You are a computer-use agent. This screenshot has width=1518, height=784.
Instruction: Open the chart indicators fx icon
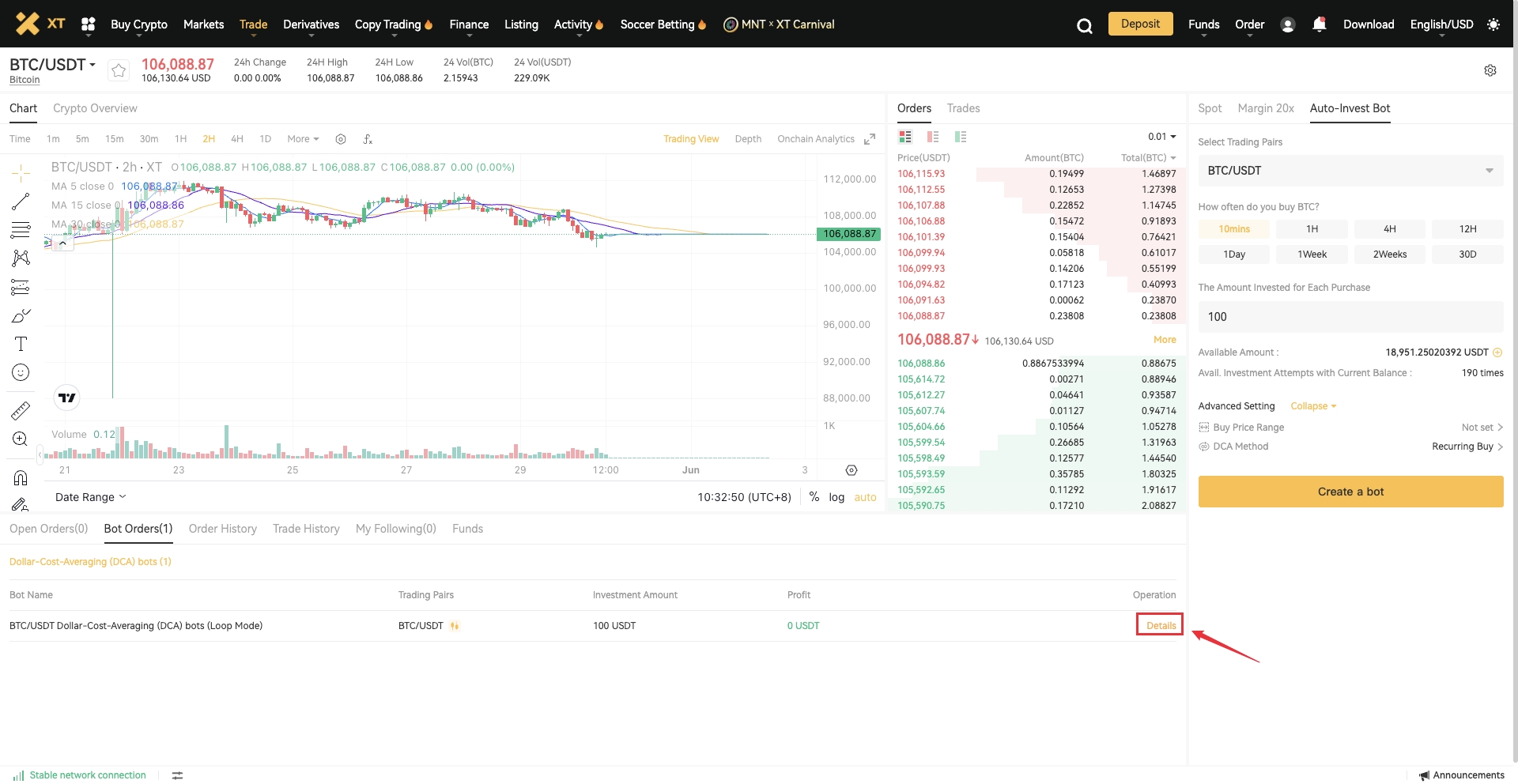(368, 139)
